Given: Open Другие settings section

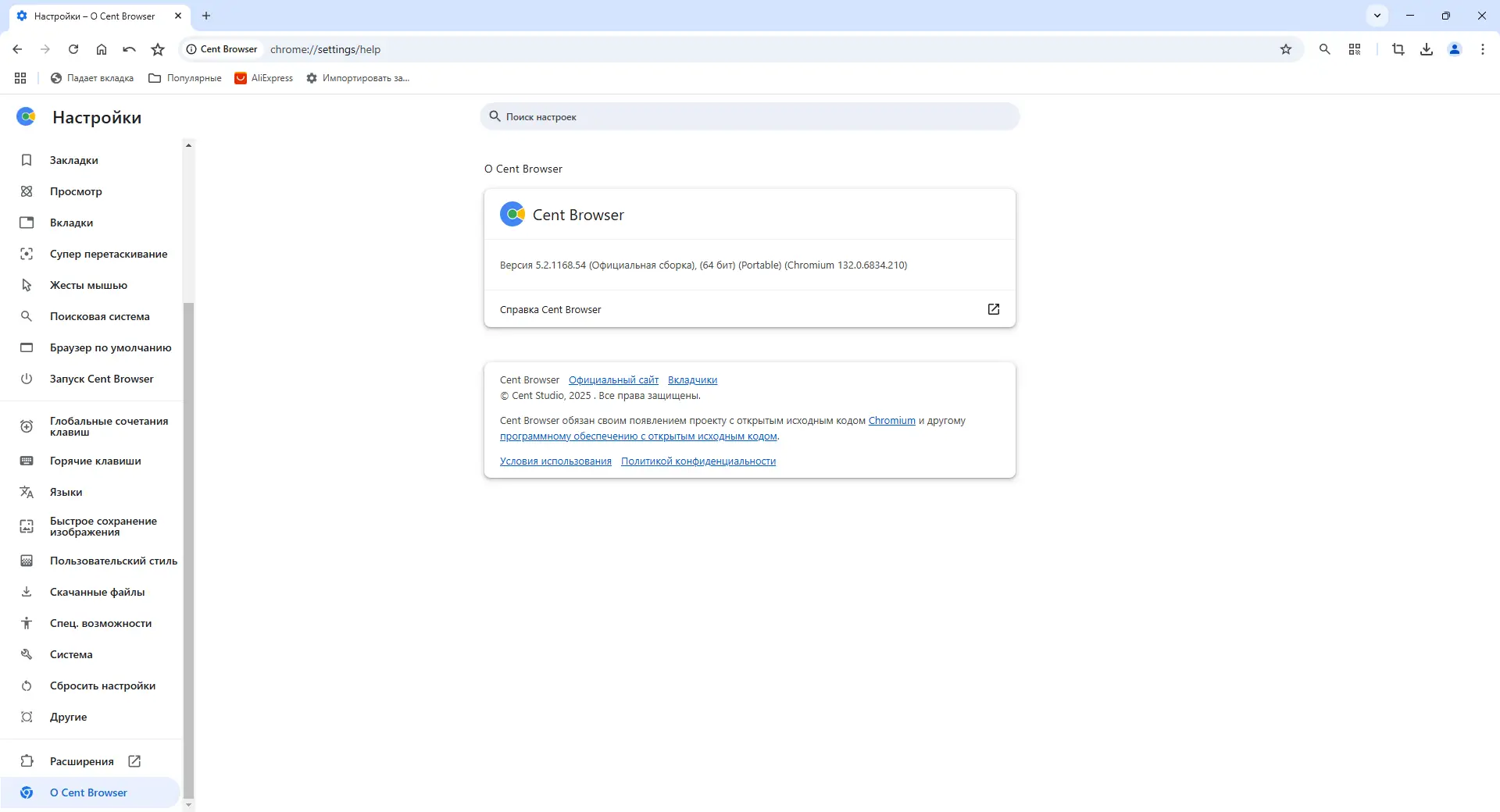Looking at the screenshot, I should (91, 717).
